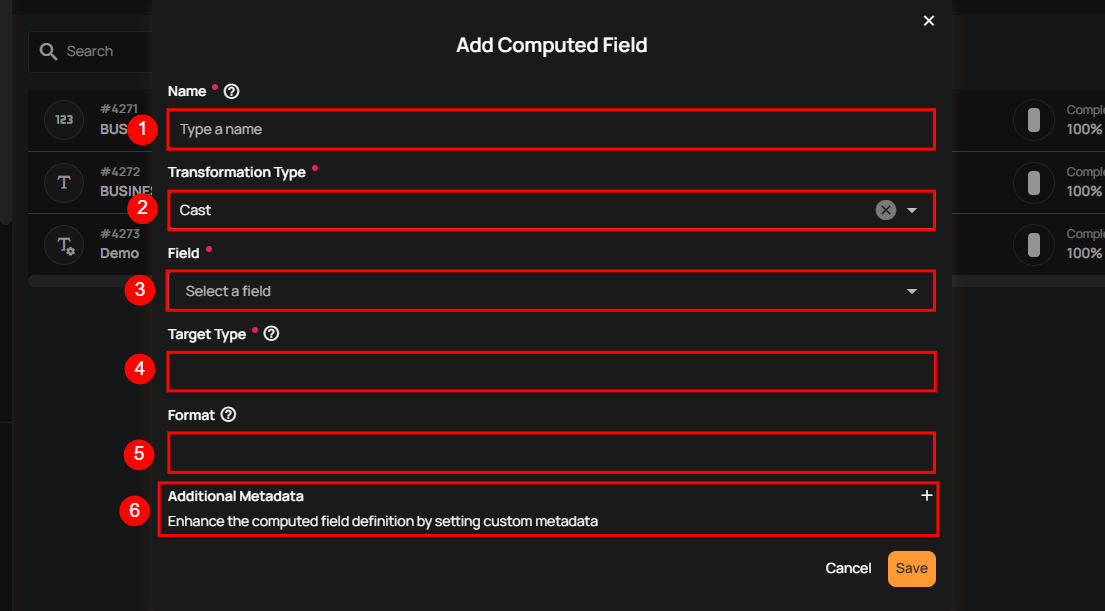Viewport: 1105px width, 611px height.
Task: Open the Transformation Type dropdown arrow
Action: point(912,211)
